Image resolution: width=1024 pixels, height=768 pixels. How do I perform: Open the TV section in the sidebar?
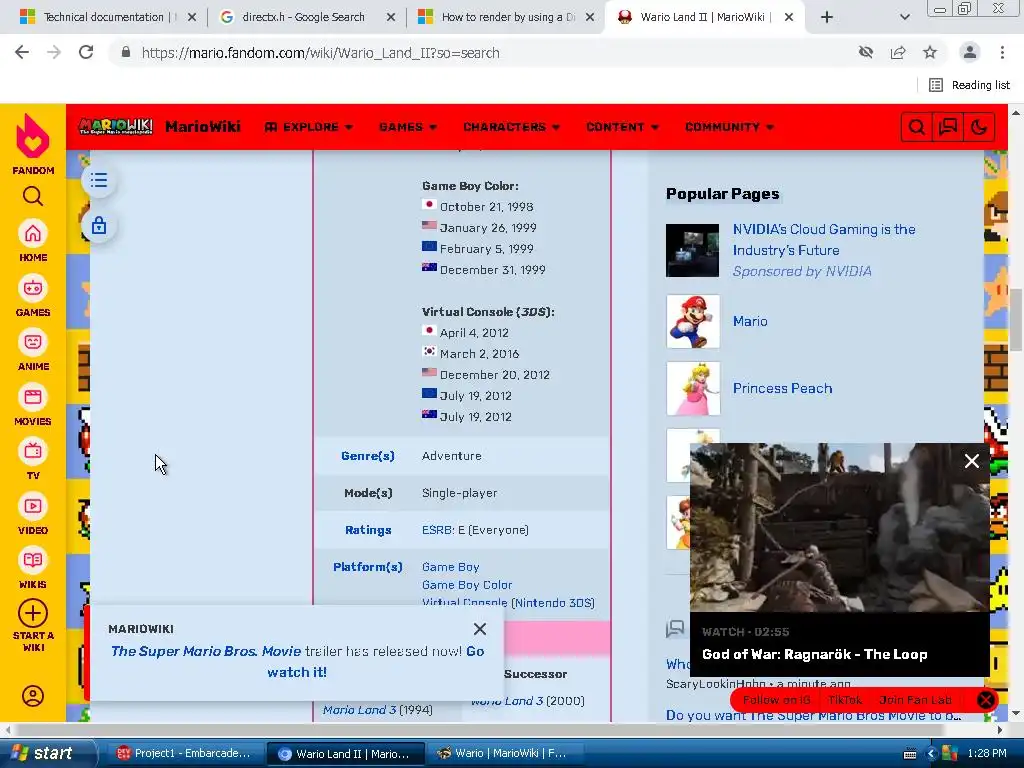tap(33, 460)
